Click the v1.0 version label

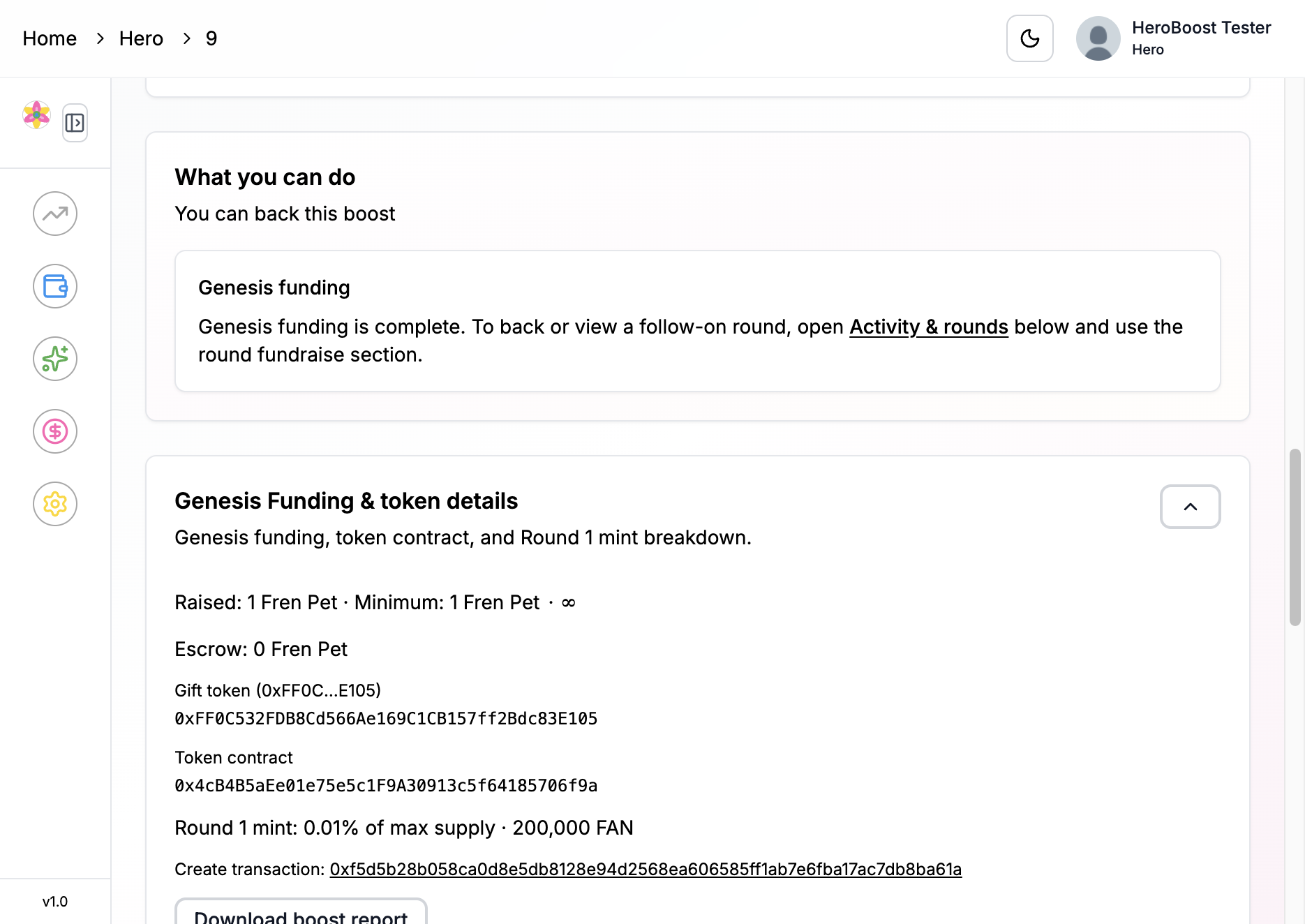coord(55,902)
